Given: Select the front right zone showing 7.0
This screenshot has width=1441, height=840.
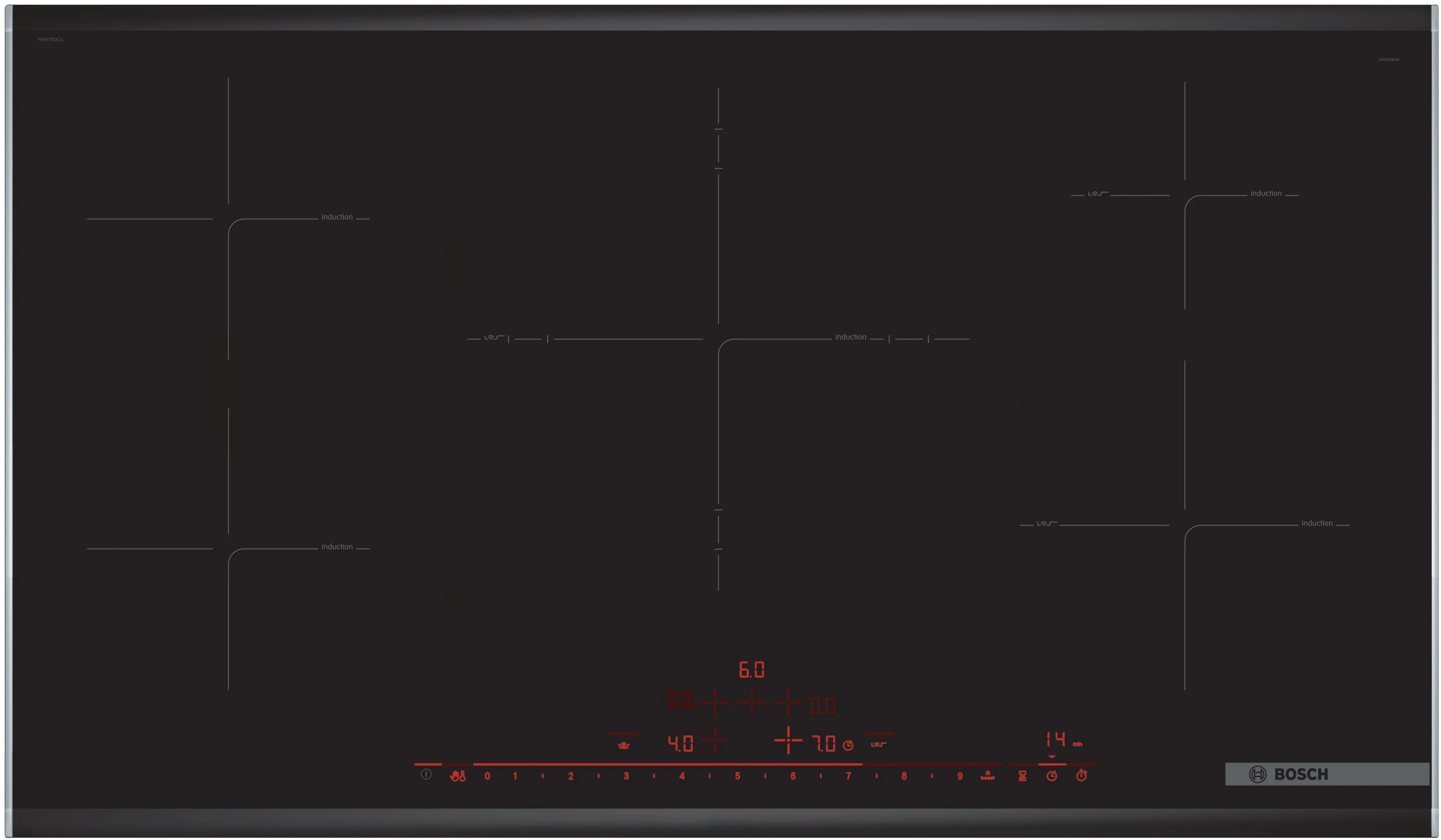Looking at the screenshot, I should (x=823, y=743).
